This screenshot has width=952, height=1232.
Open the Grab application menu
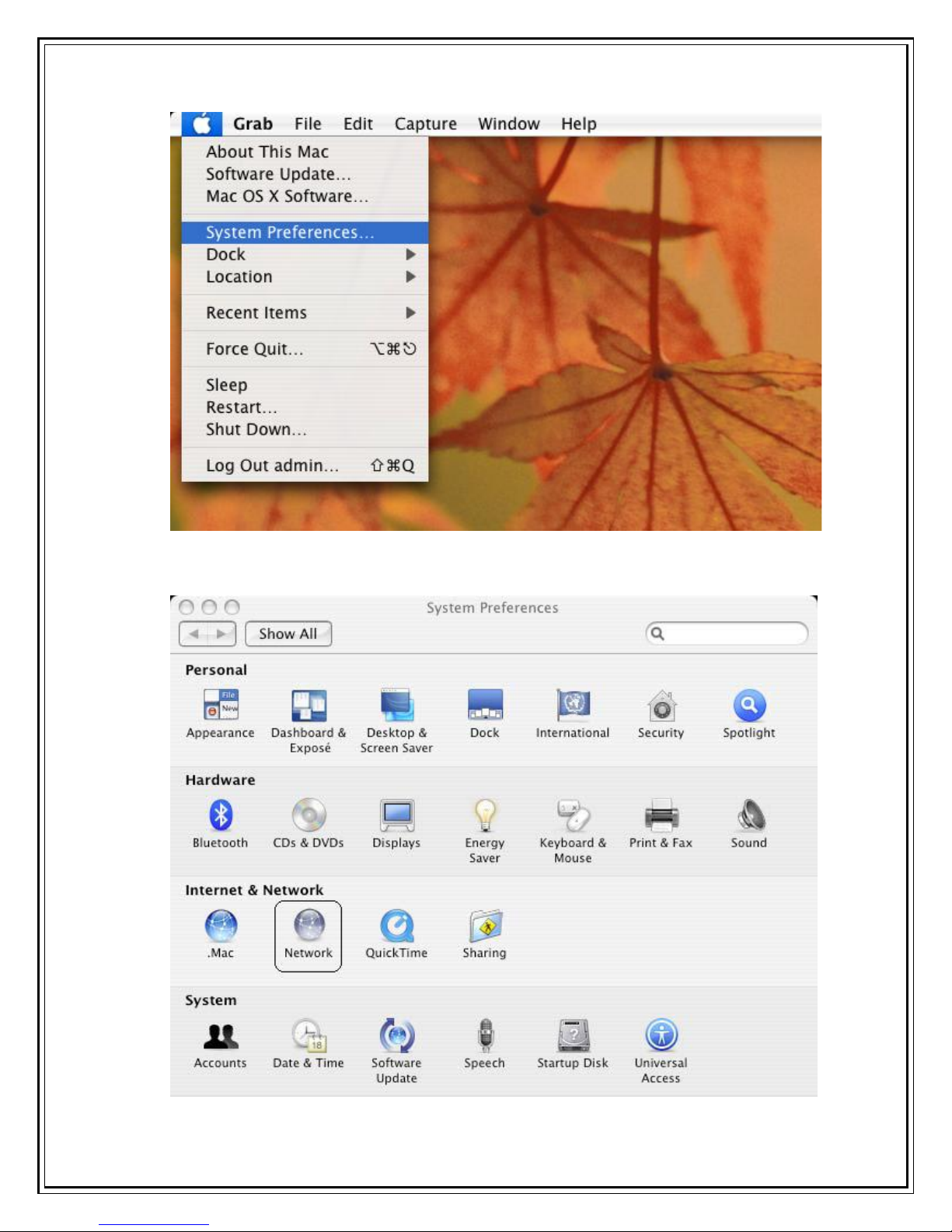(253, 124)
